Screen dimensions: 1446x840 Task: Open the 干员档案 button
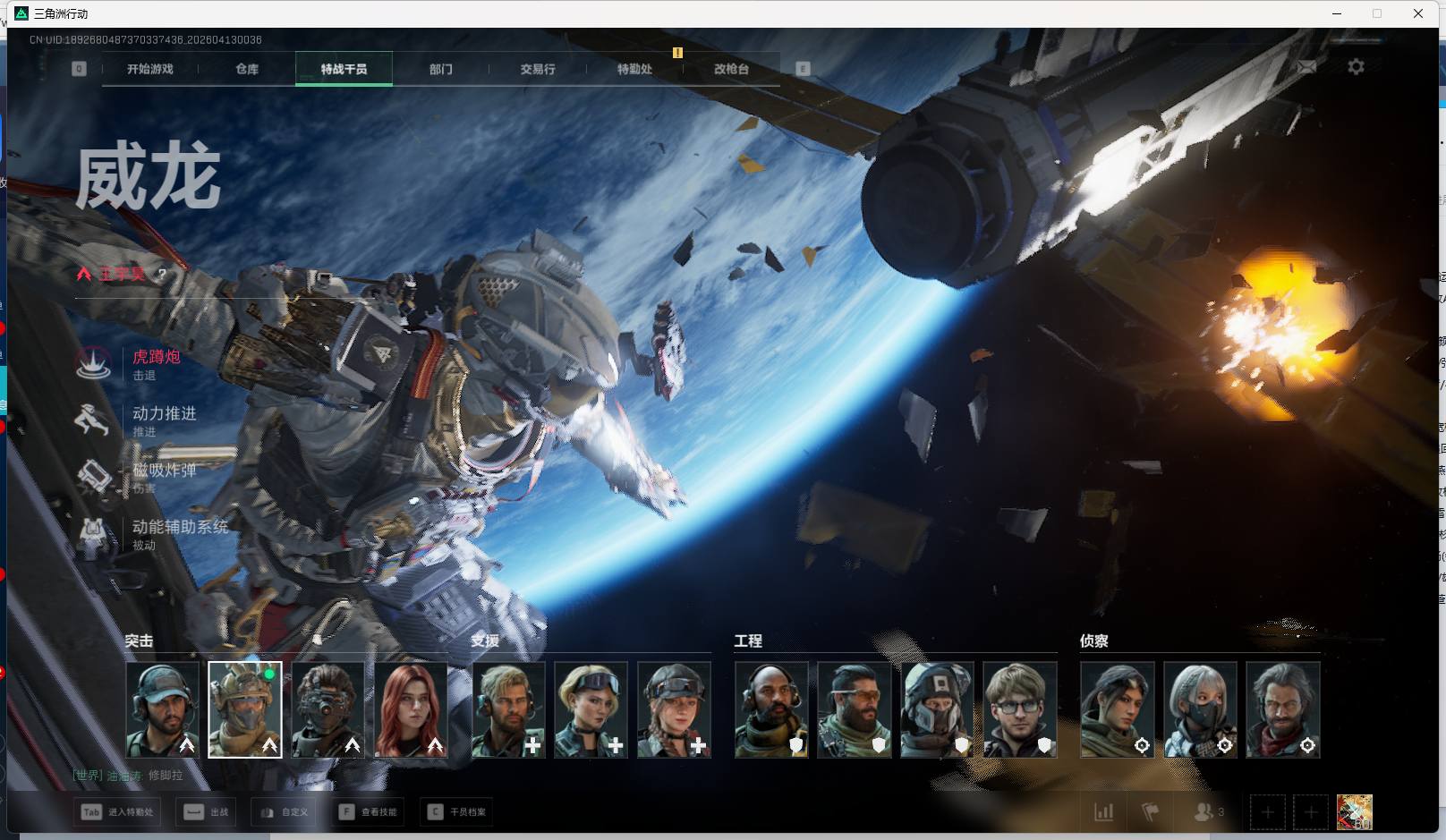click(457, 812)
